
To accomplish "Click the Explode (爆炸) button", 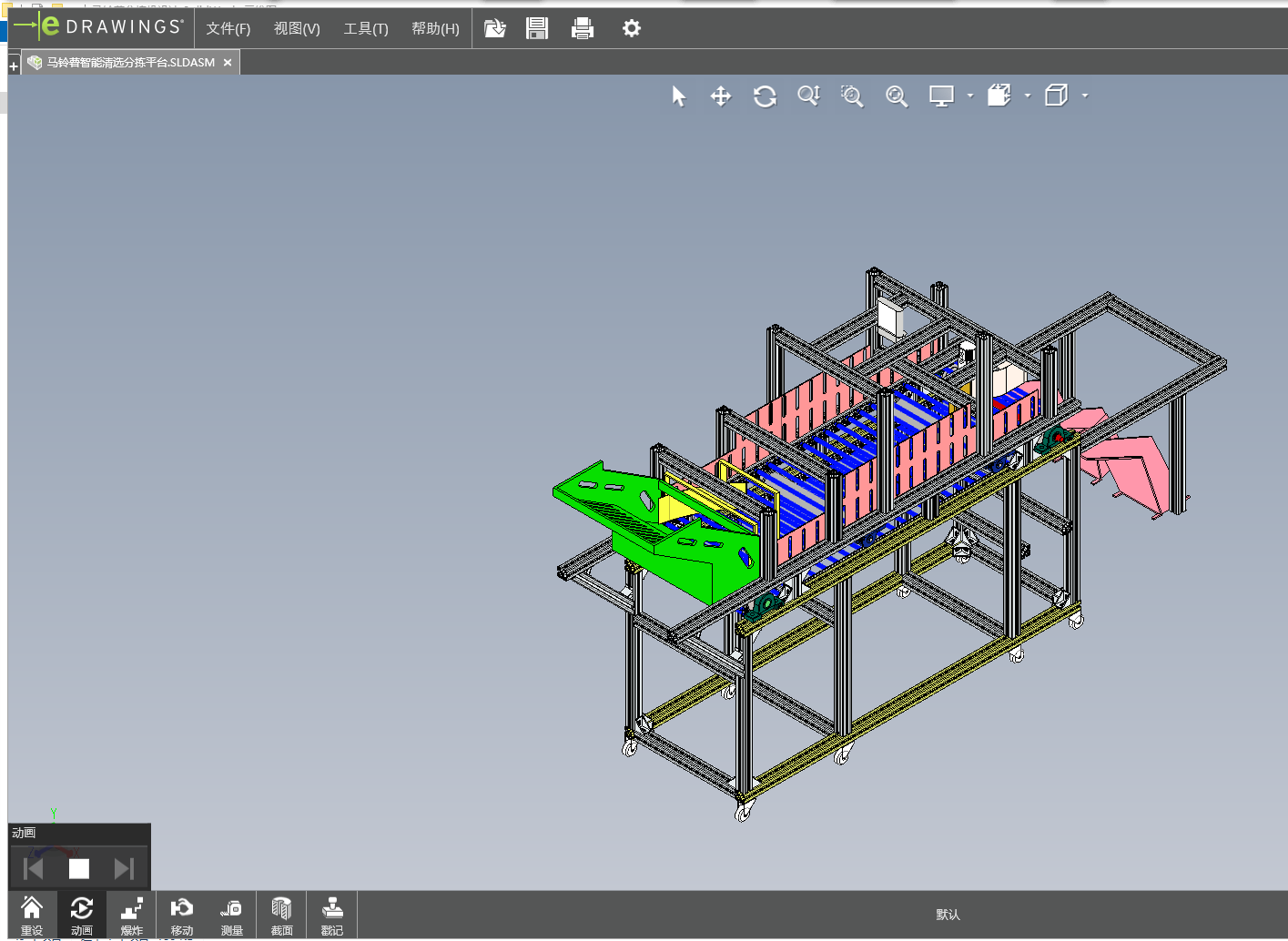I will (x=132, y=915).
